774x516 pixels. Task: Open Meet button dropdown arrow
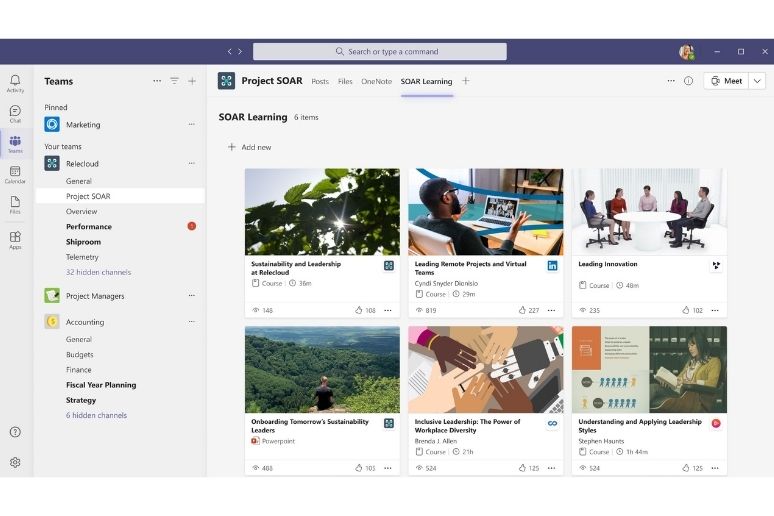point(757,81)
